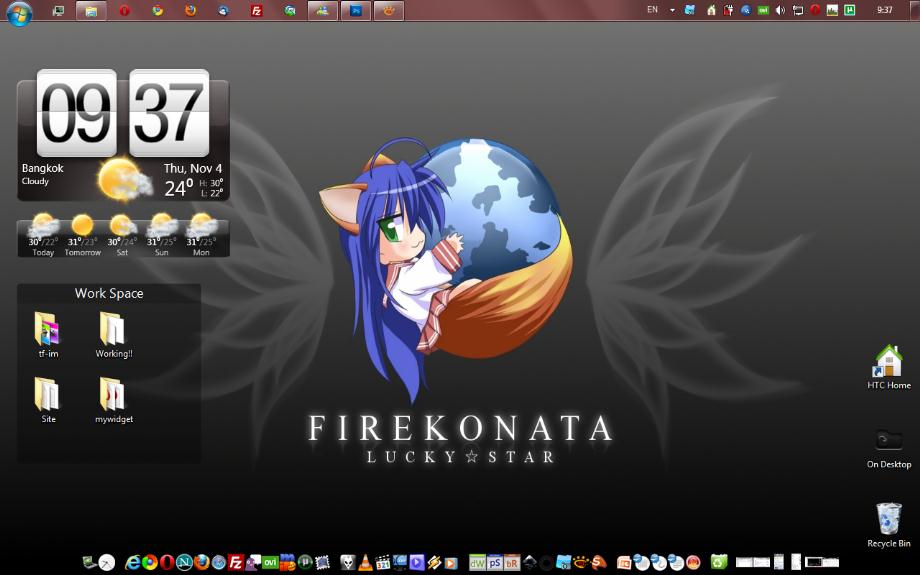Screen dimensions: 920x575
Task: Launch uTorrent from the dock
Action: [305, 563]
